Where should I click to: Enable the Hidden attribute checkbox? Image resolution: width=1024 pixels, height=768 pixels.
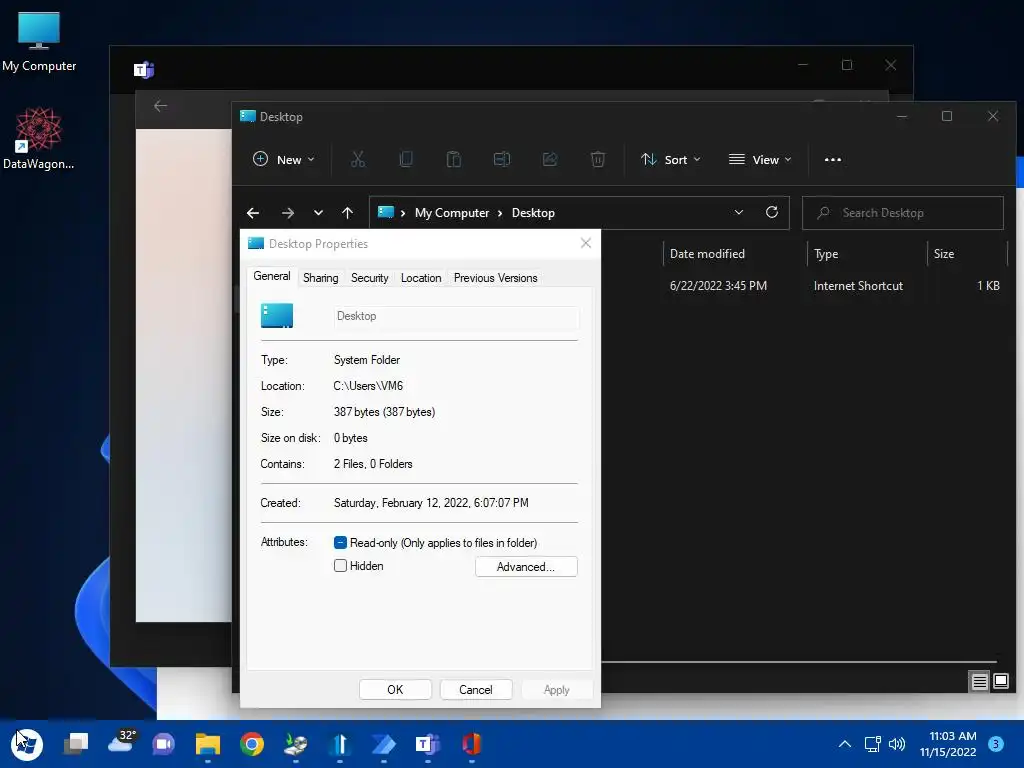pyautogui.click(x=340, y=566)
